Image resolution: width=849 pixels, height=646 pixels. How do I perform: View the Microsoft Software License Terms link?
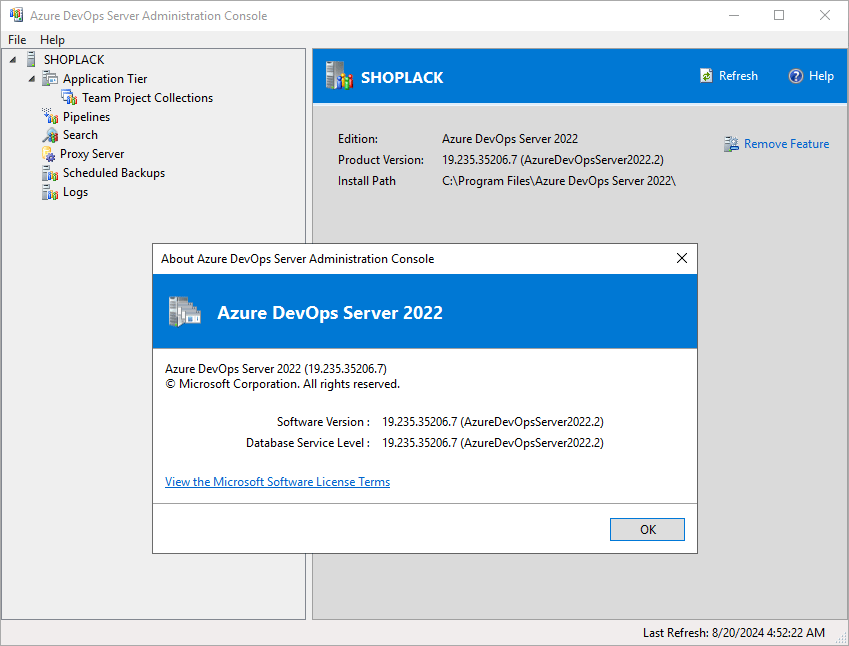(277, 481)
